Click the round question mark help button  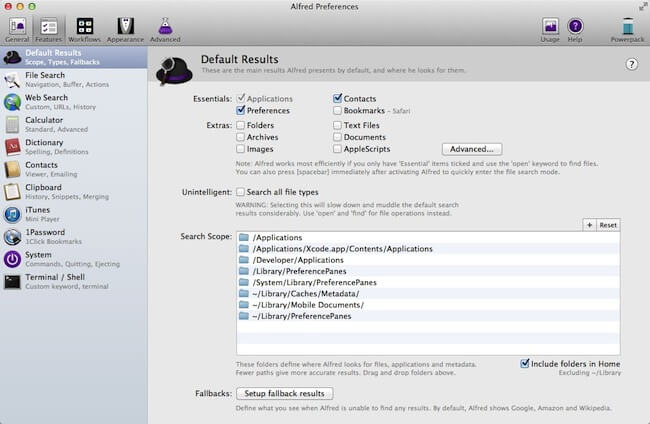pos(631,64)
